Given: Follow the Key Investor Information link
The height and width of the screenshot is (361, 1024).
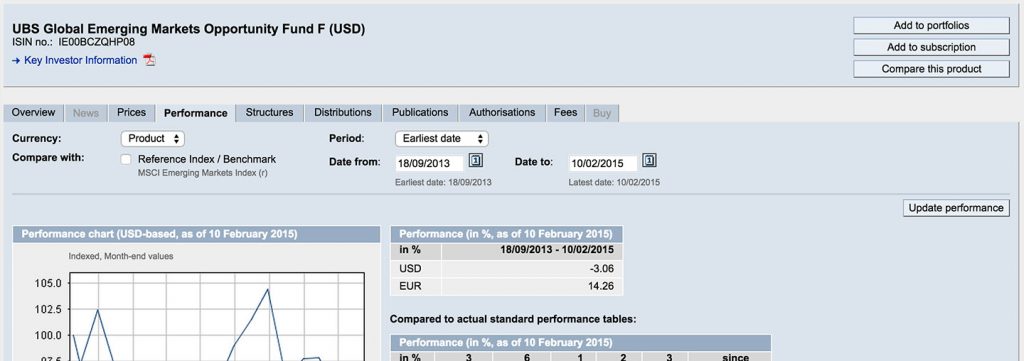Looking at the screenshot, I should [x=80, y=60].
